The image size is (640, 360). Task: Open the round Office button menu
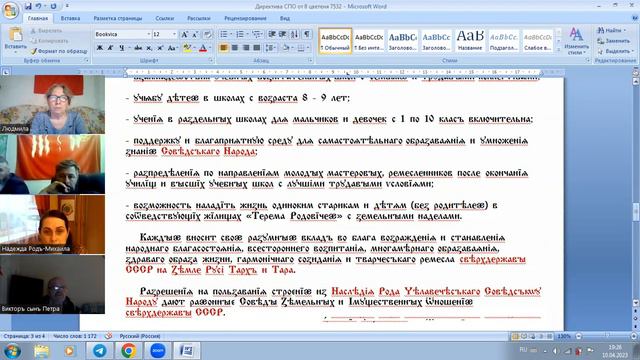[x=10, y=10]
